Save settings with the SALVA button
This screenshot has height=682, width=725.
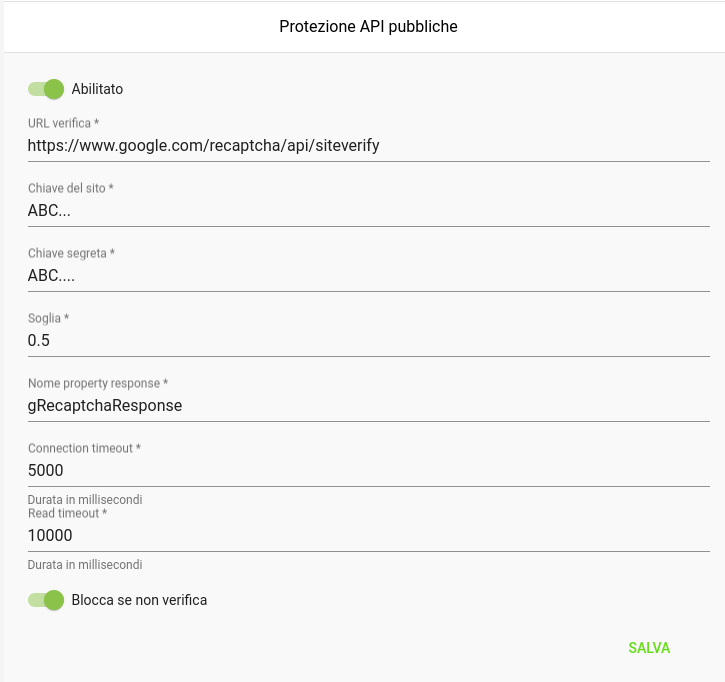649,648
